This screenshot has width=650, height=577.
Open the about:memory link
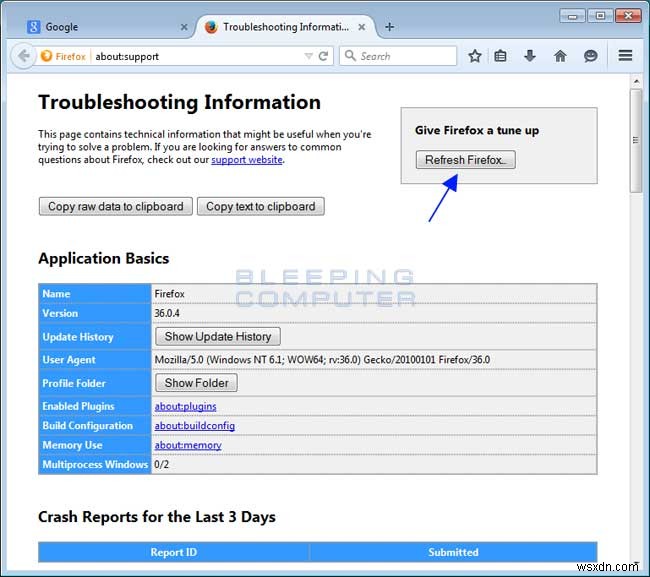point(188,445)
